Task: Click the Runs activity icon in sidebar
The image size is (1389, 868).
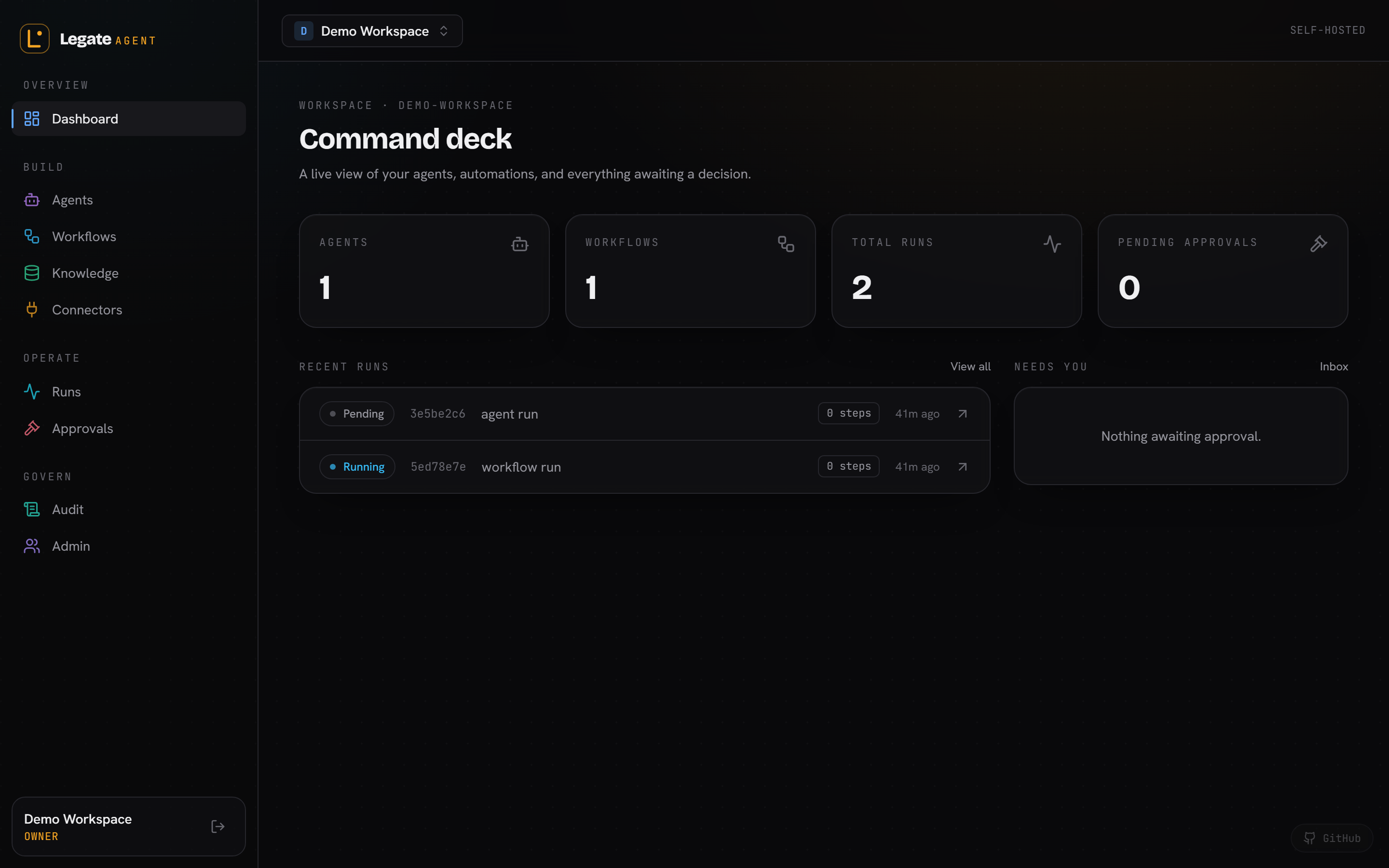Action: (x=31, y=392)
